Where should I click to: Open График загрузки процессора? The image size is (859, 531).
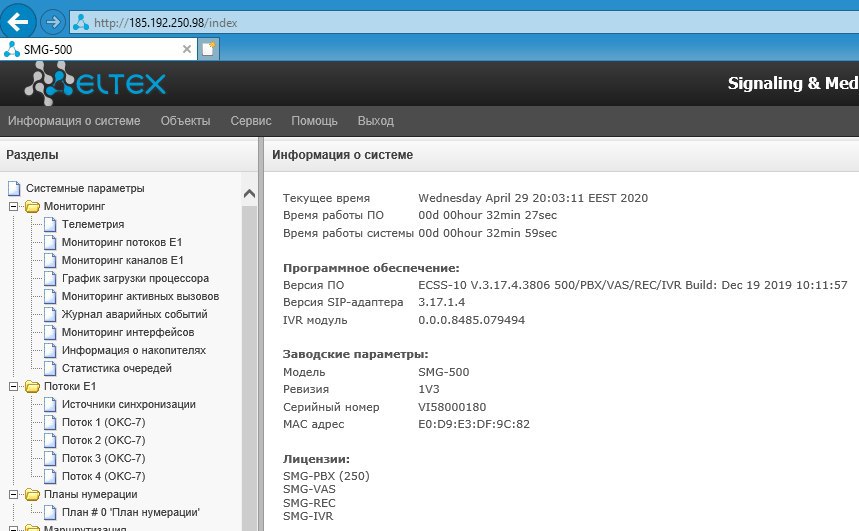point(135,278)
